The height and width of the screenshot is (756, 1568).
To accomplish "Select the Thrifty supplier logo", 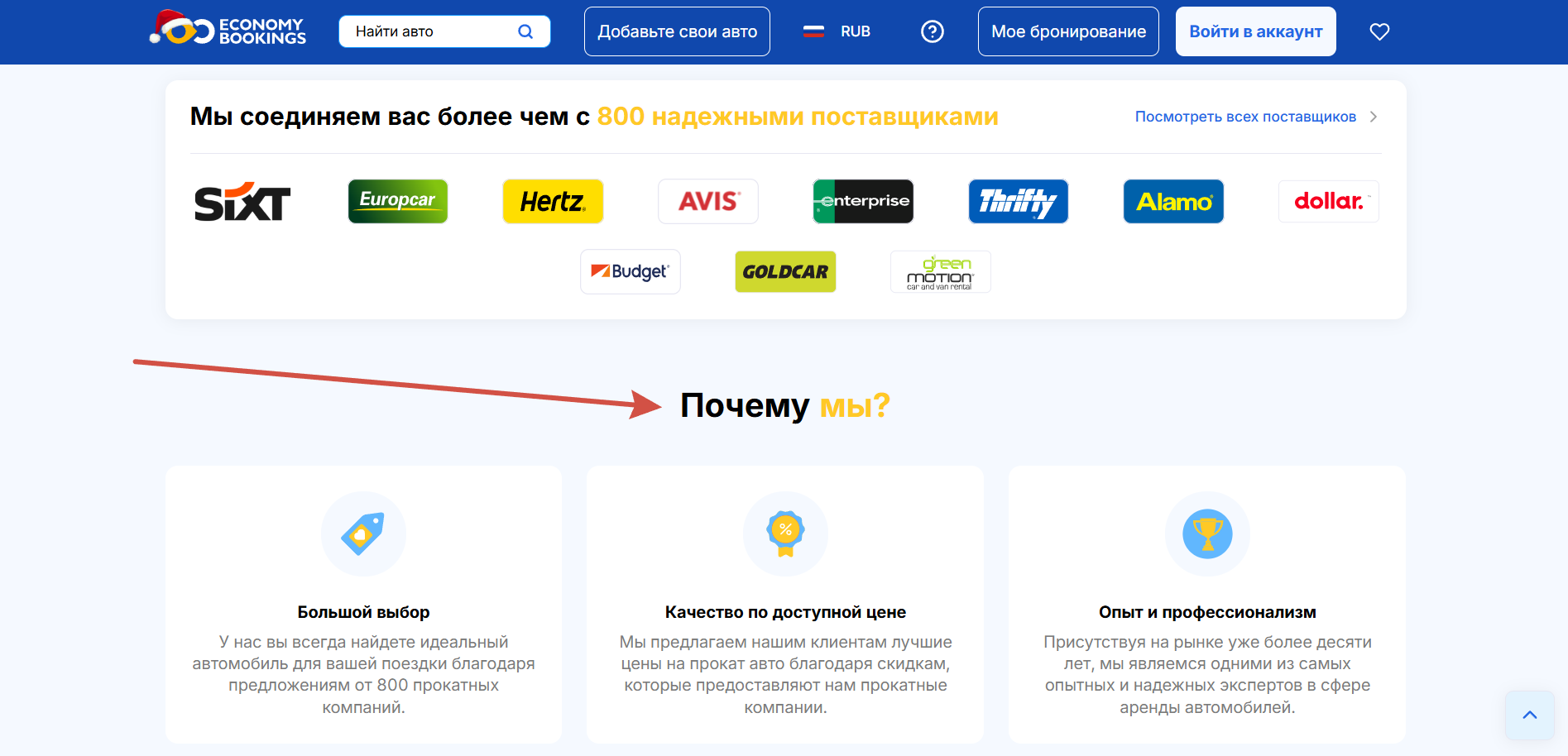I will [1019, 201].
